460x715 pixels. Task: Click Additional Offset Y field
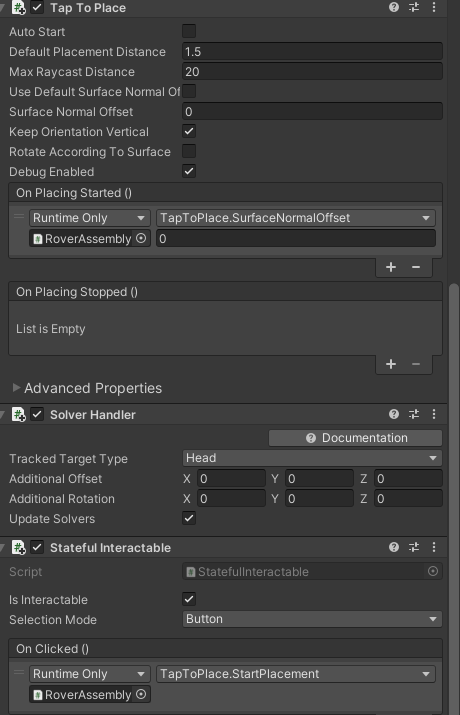coord(319,479)
